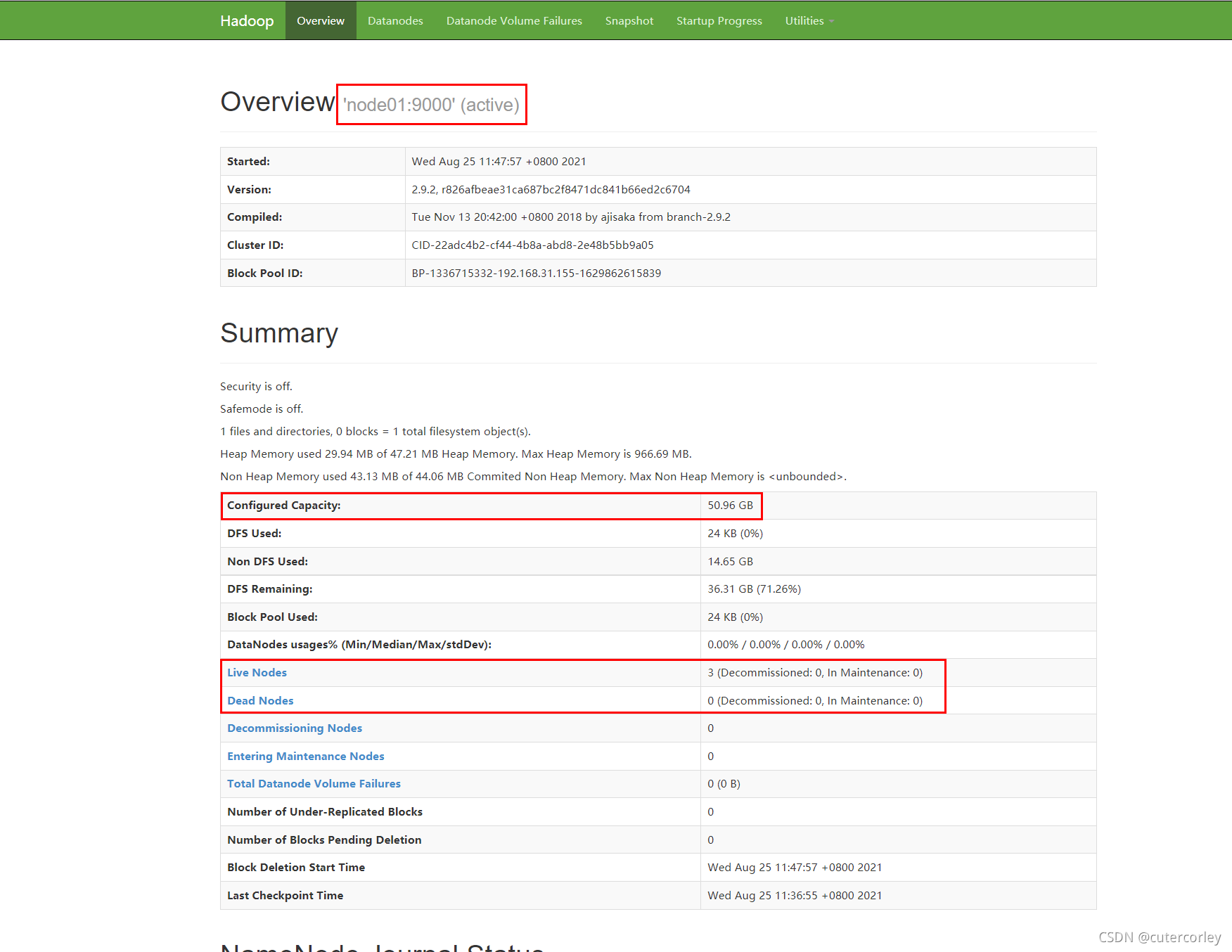Viewport: 1232px width, 952px height.
Task: Click 'Number of Blocks Pending Deletion' label
Action: (324, 840)
